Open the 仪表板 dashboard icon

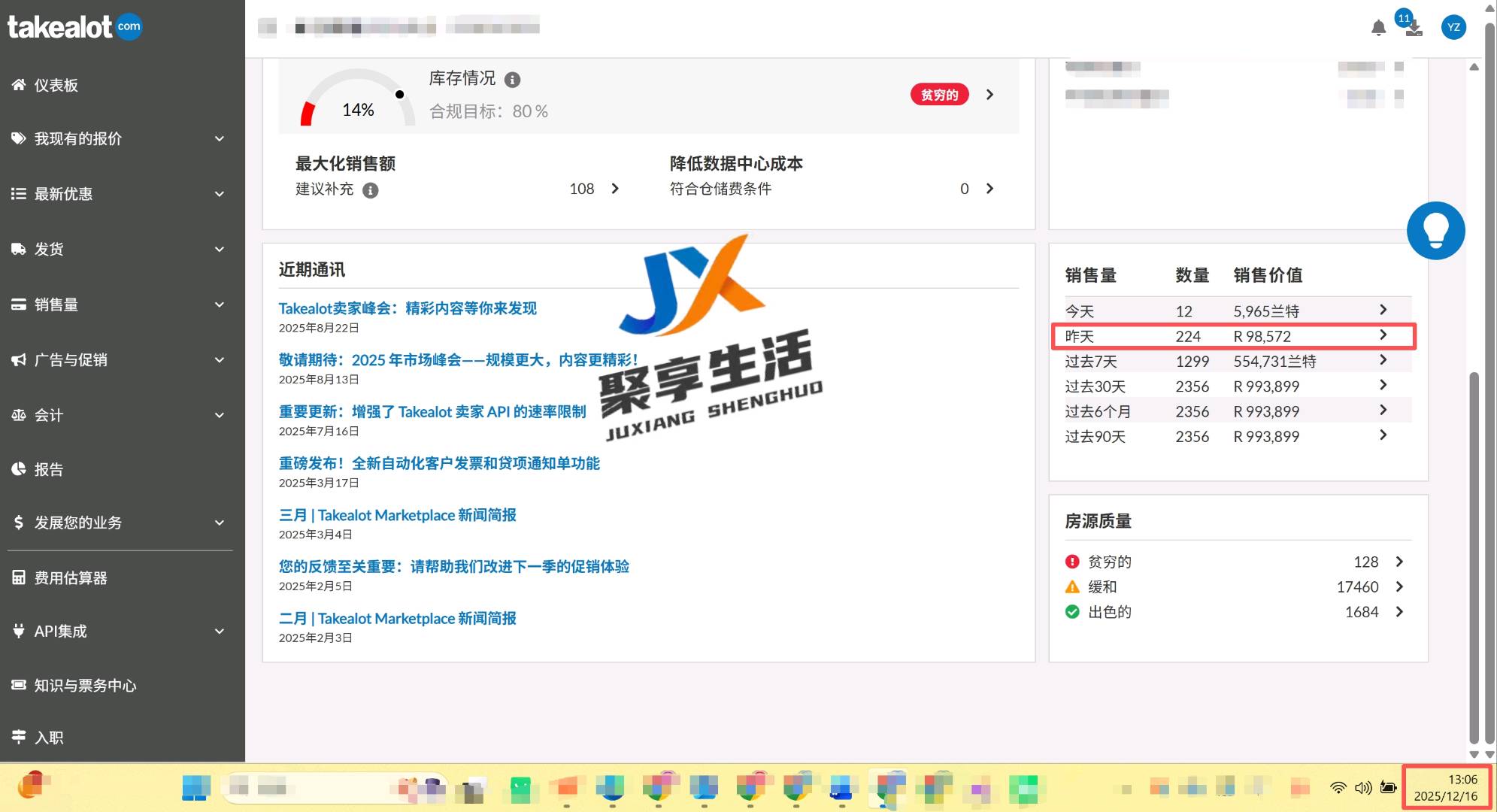tap(19, 85)
